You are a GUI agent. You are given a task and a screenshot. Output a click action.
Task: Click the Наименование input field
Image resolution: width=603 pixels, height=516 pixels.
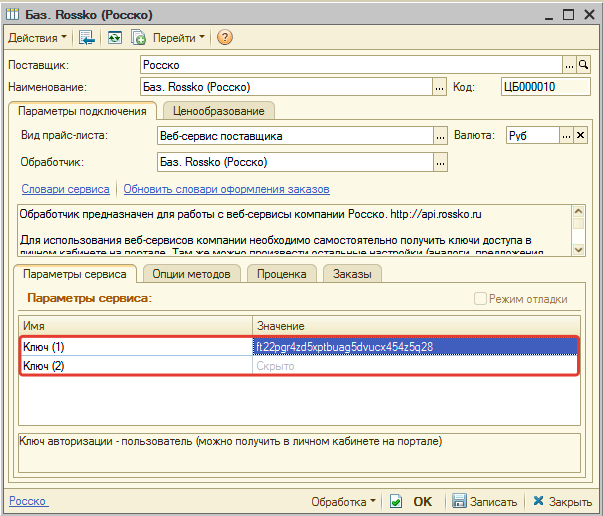287,87
